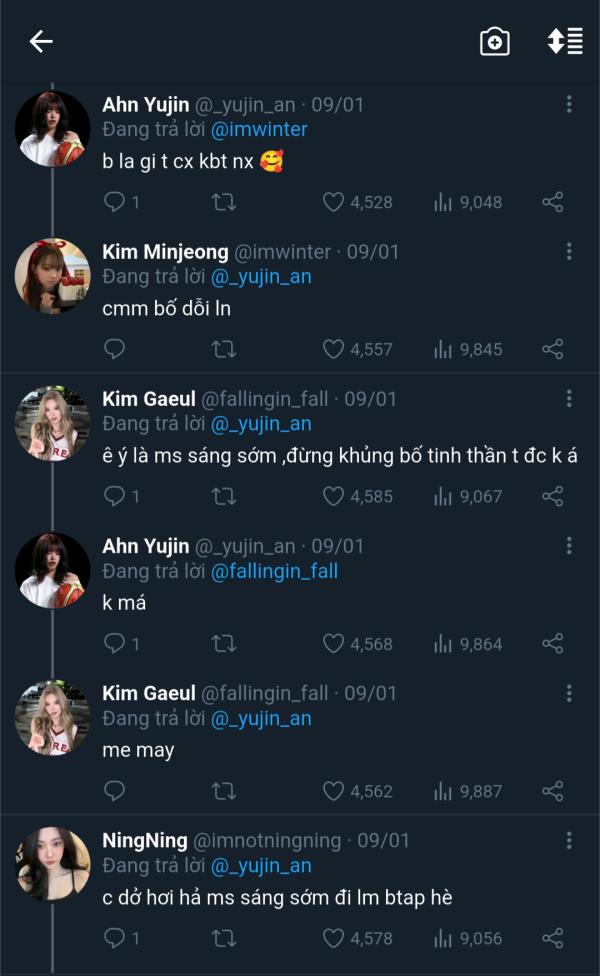This screenshot has height=976, width=600.
Task: Retweet NingNing's "c dở hơi" tweet
Action: click(224, 938)
